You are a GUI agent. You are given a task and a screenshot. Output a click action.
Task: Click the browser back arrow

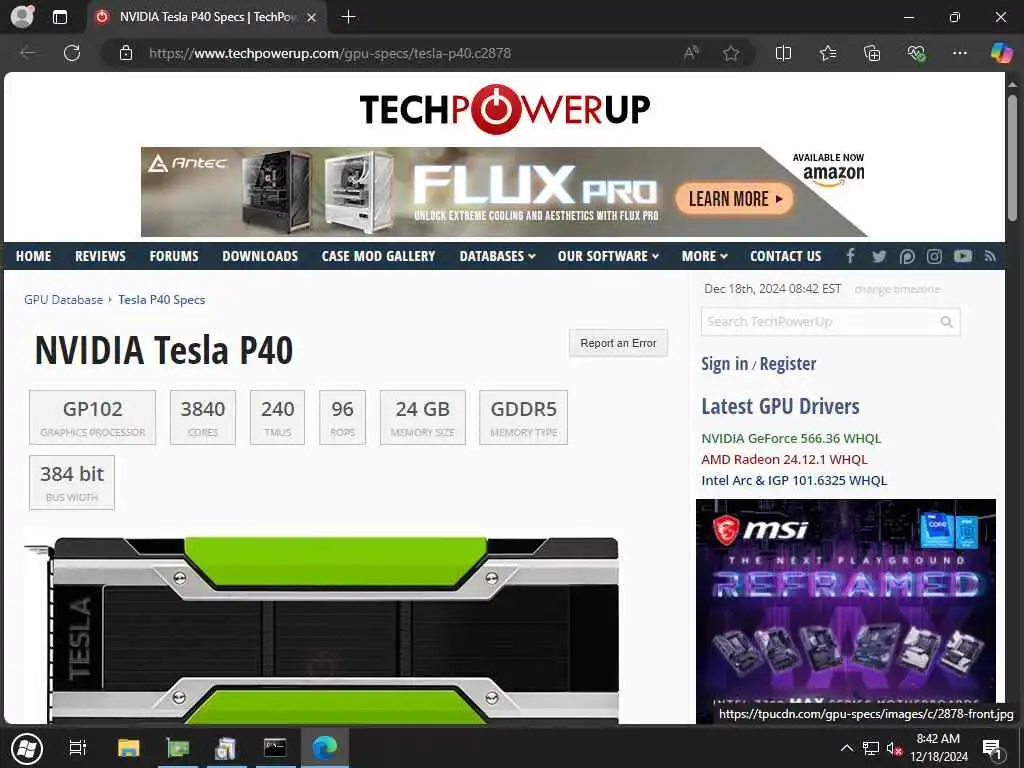[27, 53]
